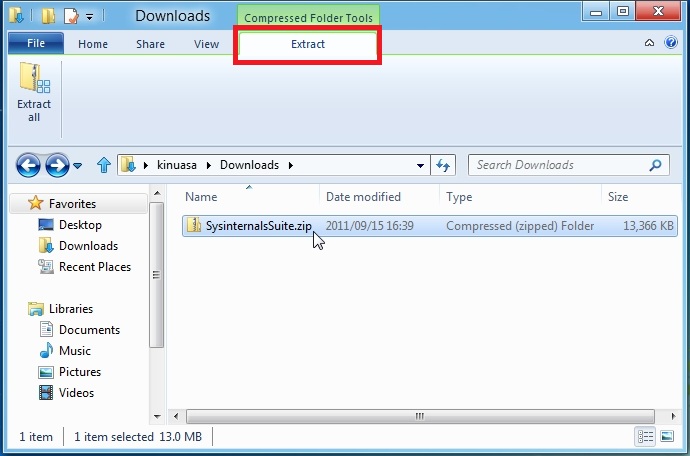Click the Explorer window icon in title bar

[x=16, y=15]
